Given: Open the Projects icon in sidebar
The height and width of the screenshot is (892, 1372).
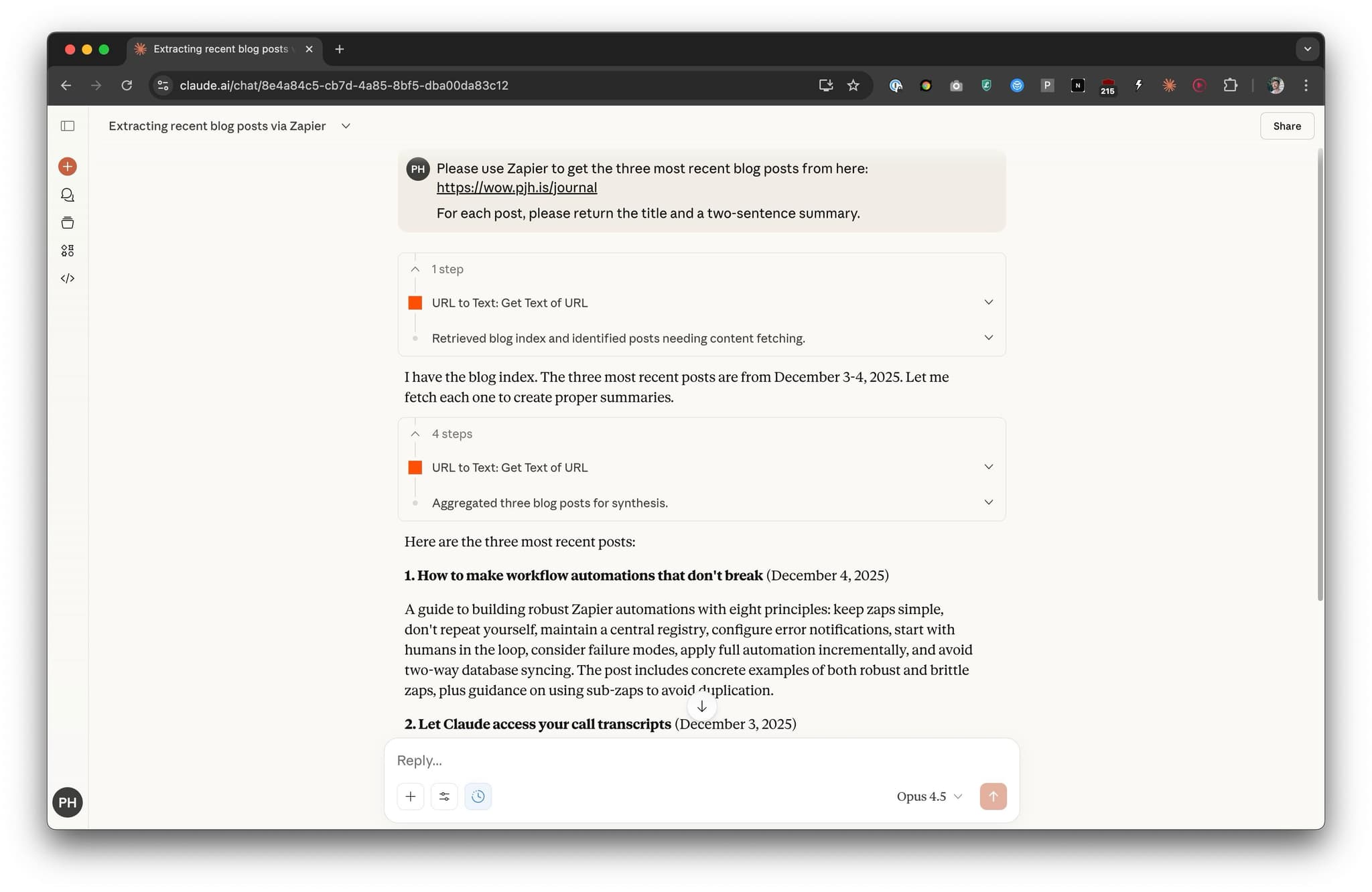Looking at the screenshot, I should tap(68, 223).
